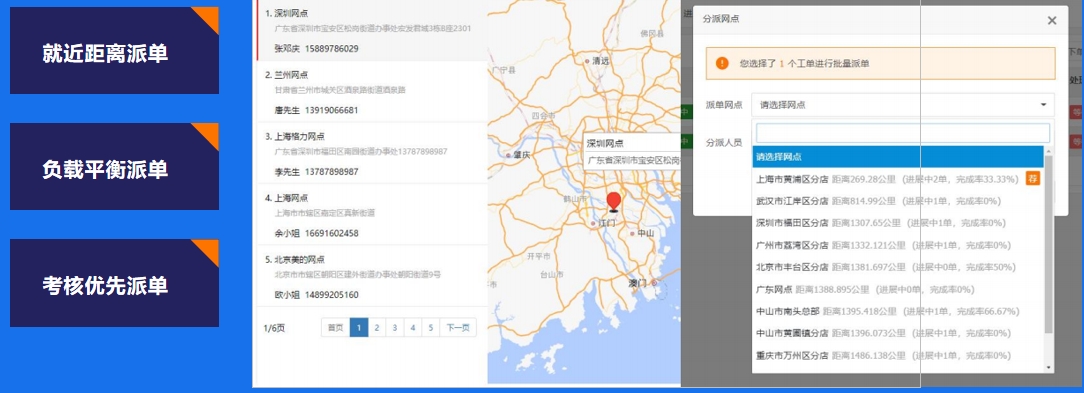Go to 下一页 in pagination
The height and width of the screenshot is (393, 1084).
point(458,328)
